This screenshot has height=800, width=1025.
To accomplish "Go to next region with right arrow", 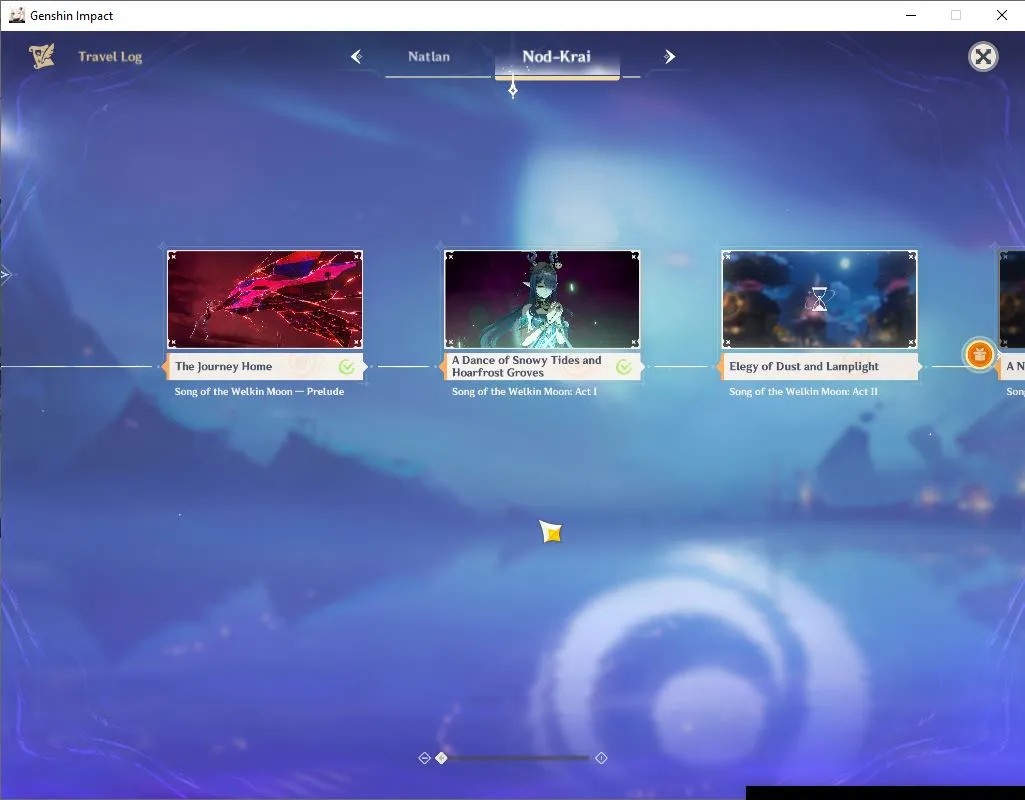I will pyautogui.click(x=669, y=56).
